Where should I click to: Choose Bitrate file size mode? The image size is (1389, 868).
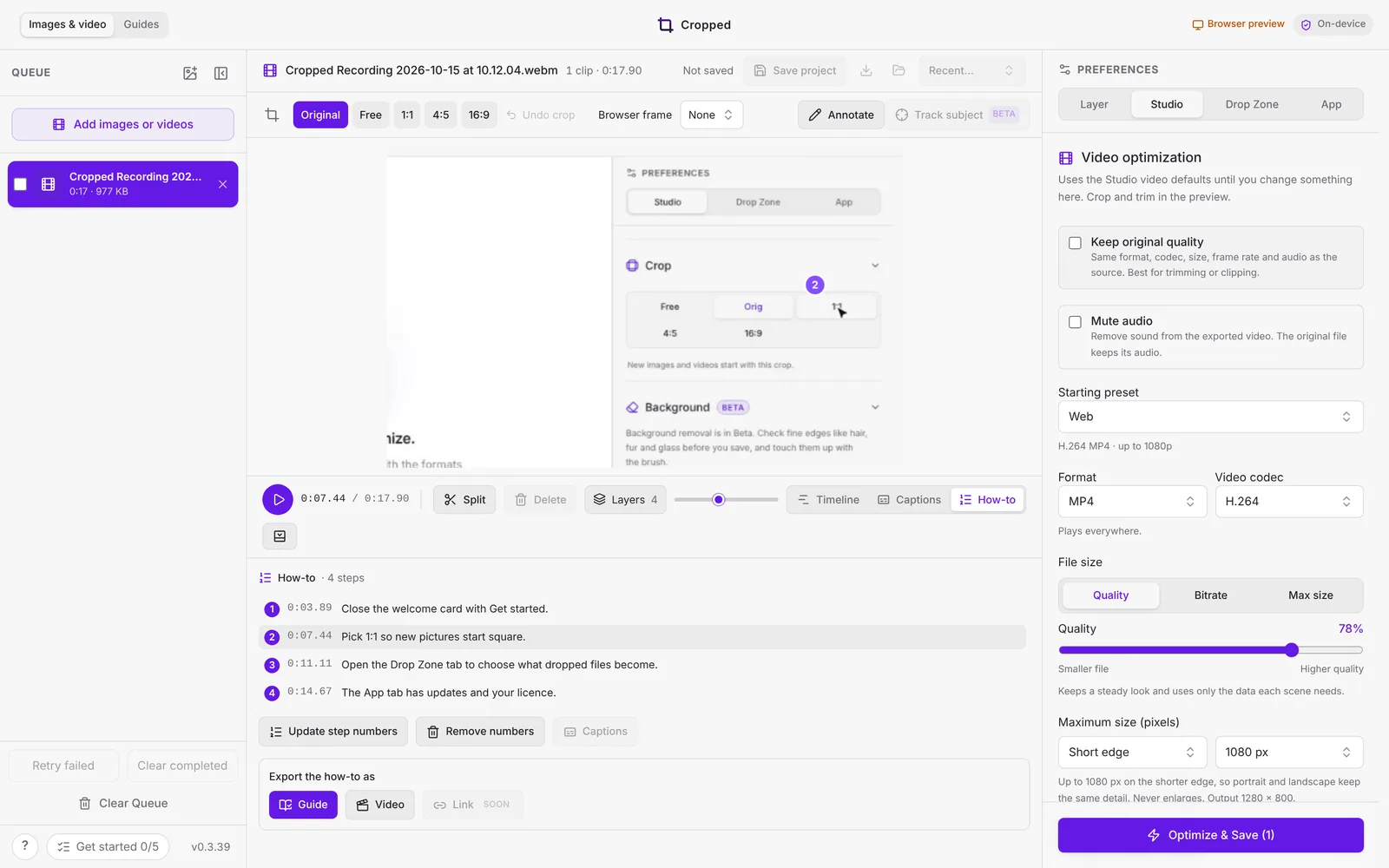pos(1210,595)
